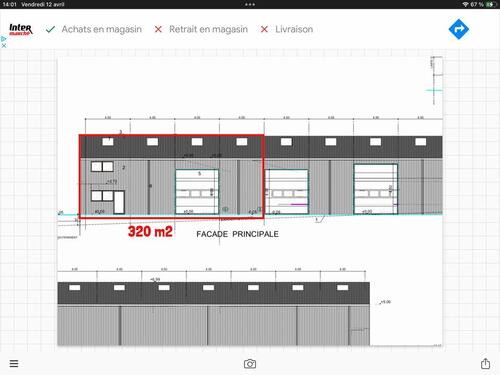Click the Intermarché logo
The height and width of the screenshot is (375, 500).
coord(21,29)
